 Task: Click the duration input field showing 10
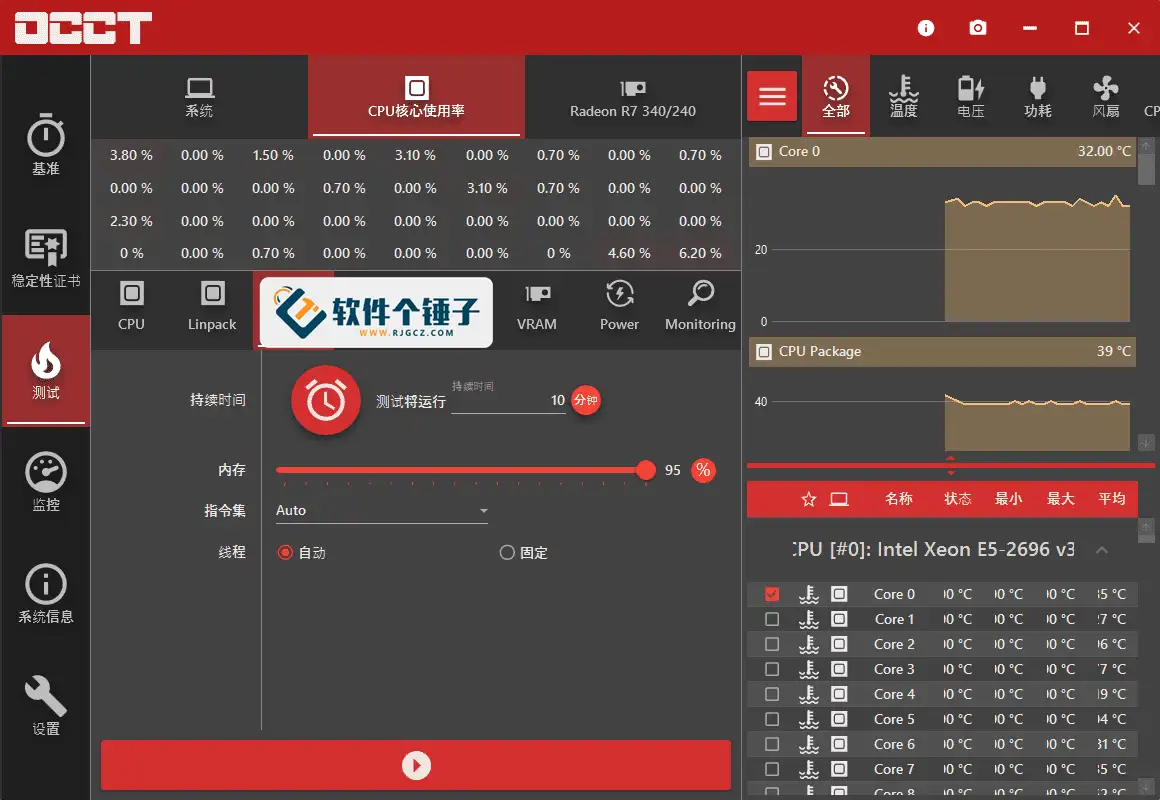(x=508, y=400)
